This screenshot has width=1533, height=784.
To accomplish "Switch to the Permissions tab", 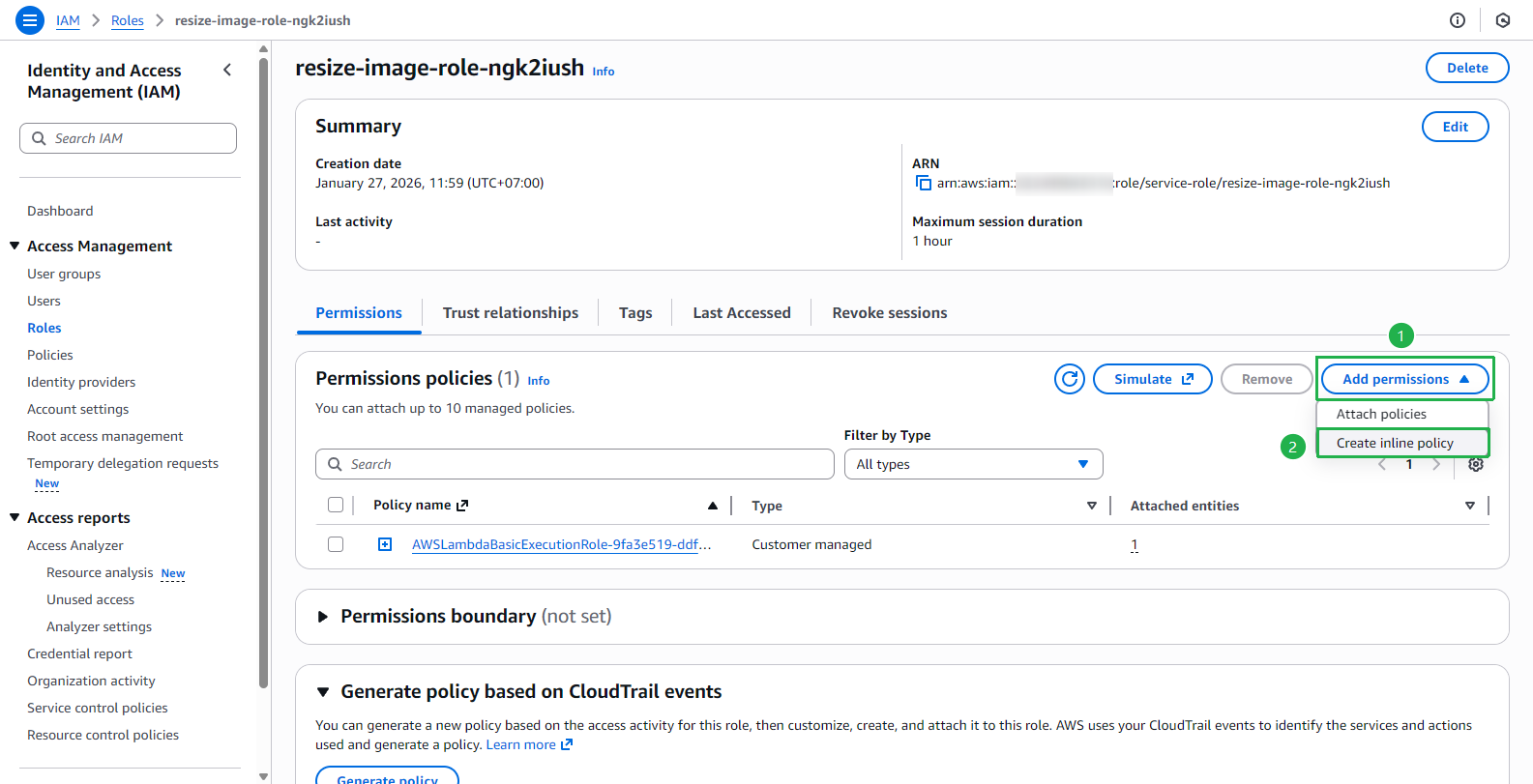I will coord(359,313).
